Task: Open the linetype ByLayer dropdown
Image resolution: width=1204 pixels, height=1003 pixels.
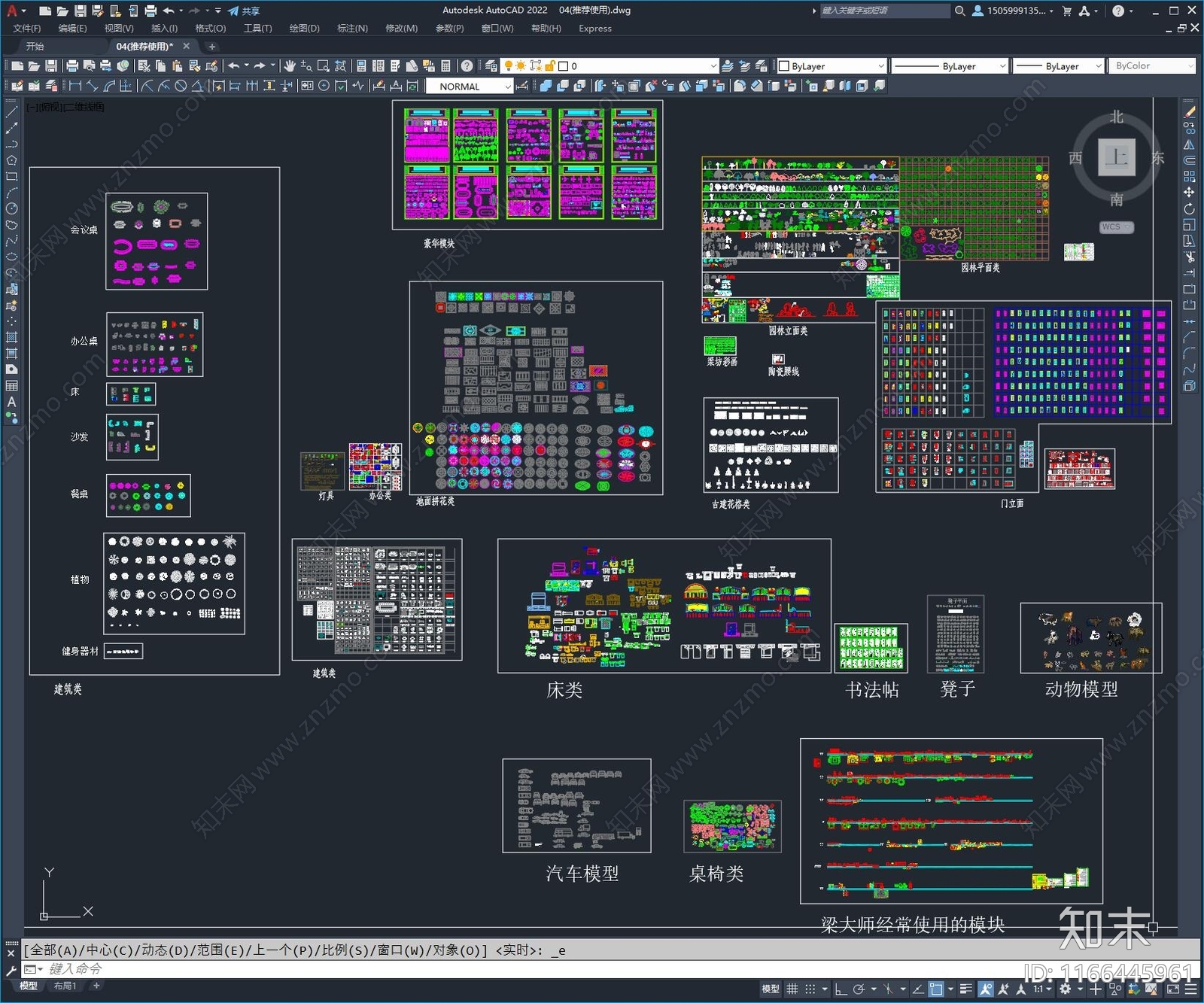Action: coord(949,66)
